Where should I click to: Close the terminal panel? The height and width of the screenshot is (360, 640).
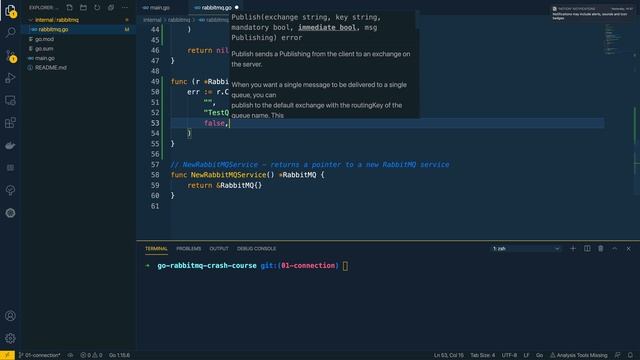coord(629,249)
